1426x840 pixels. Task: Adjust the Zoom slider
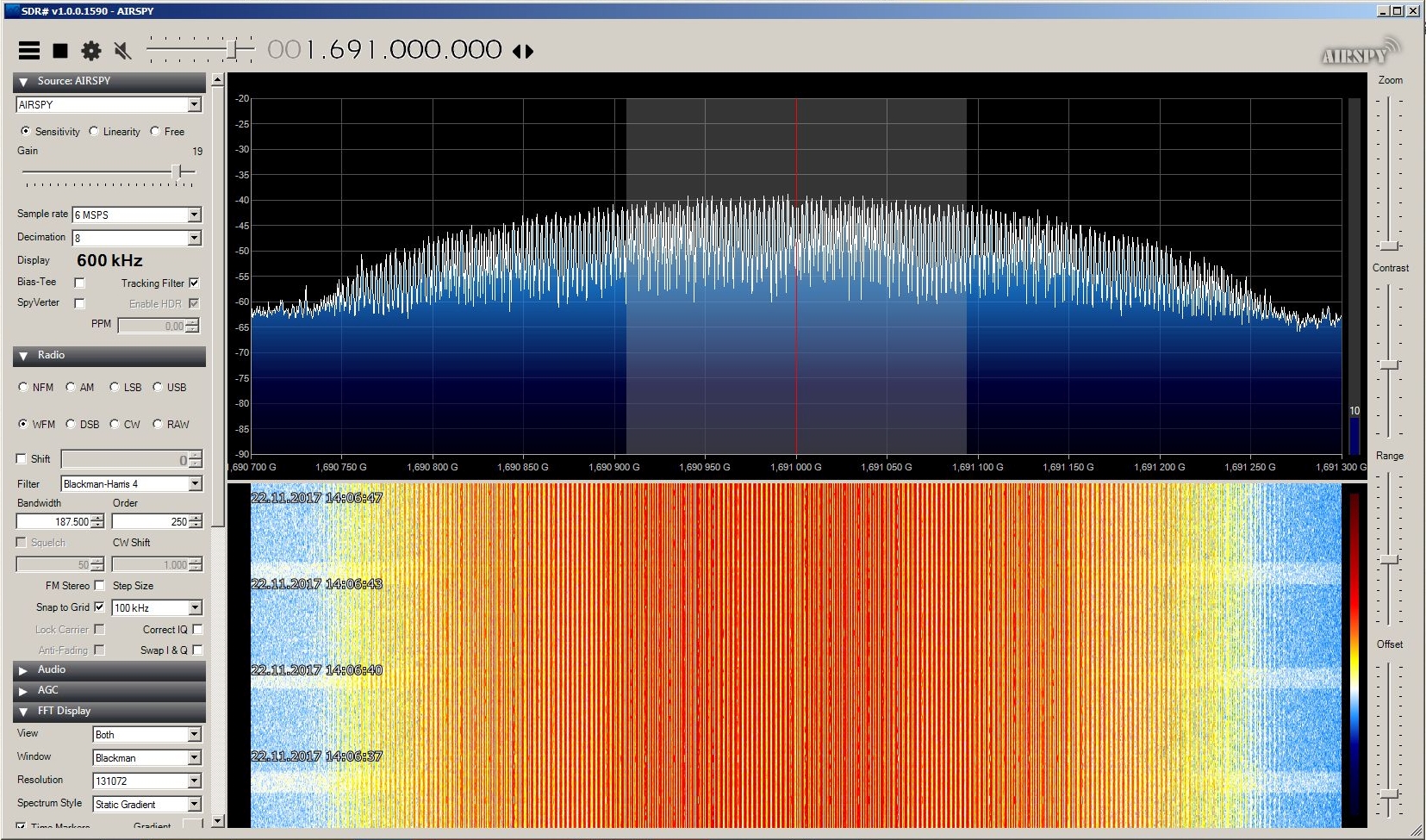pos(1389,246)
